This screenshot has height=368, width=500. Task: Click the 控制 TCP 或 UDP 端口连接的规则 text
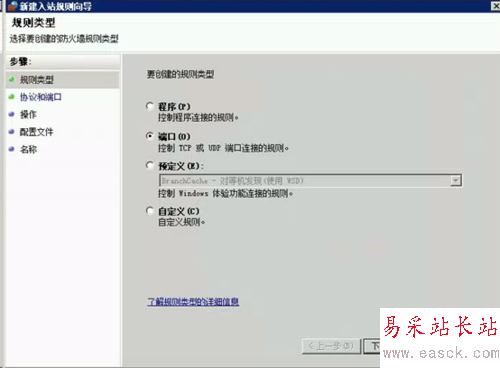[x=223, y=148]
